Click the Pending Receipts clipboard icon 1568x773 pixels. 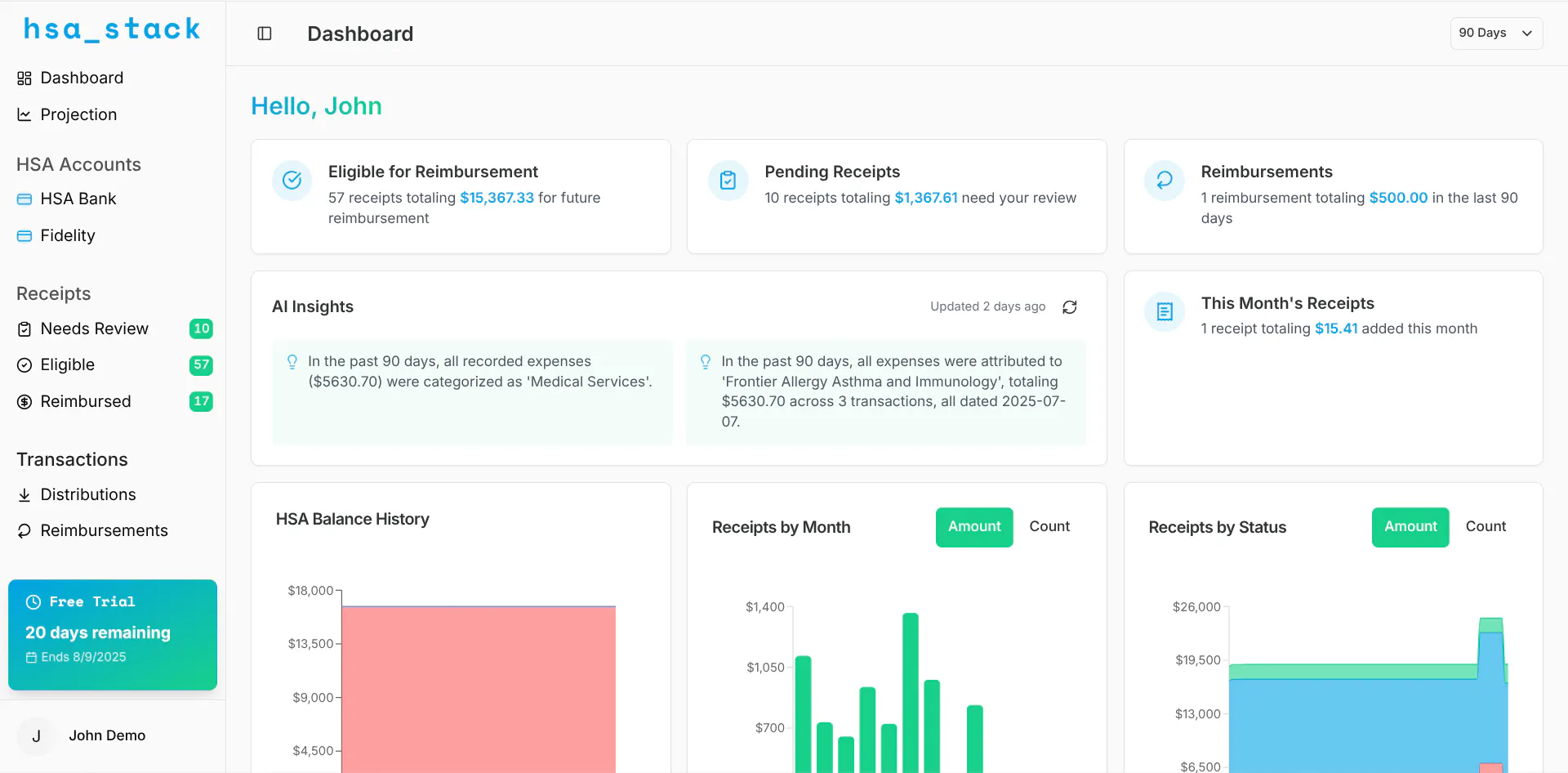click(x=728, y=181)
